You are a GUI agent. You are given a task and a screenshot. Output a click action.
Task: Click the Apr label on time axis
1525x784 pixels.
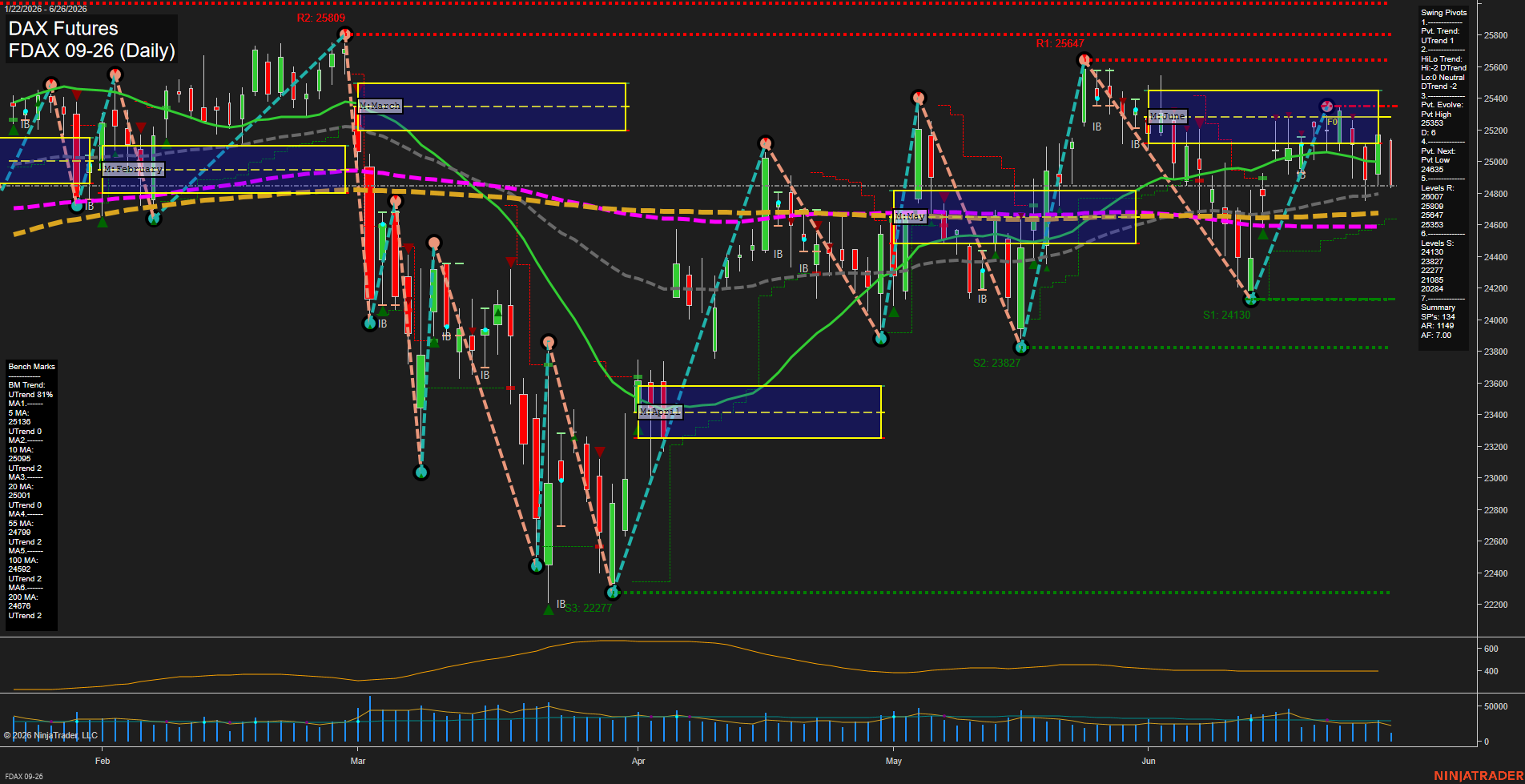[x=638, y=761]
